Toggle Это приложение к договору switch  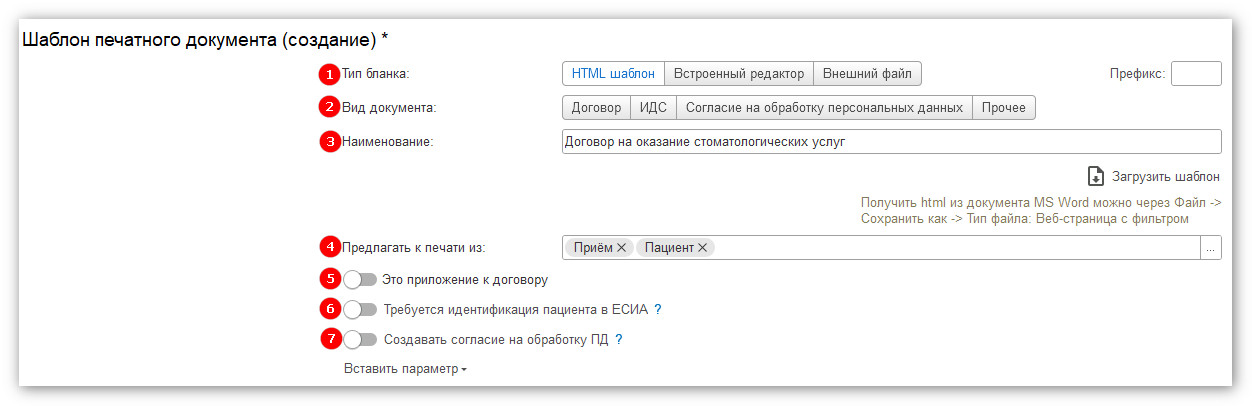[360, 279]
